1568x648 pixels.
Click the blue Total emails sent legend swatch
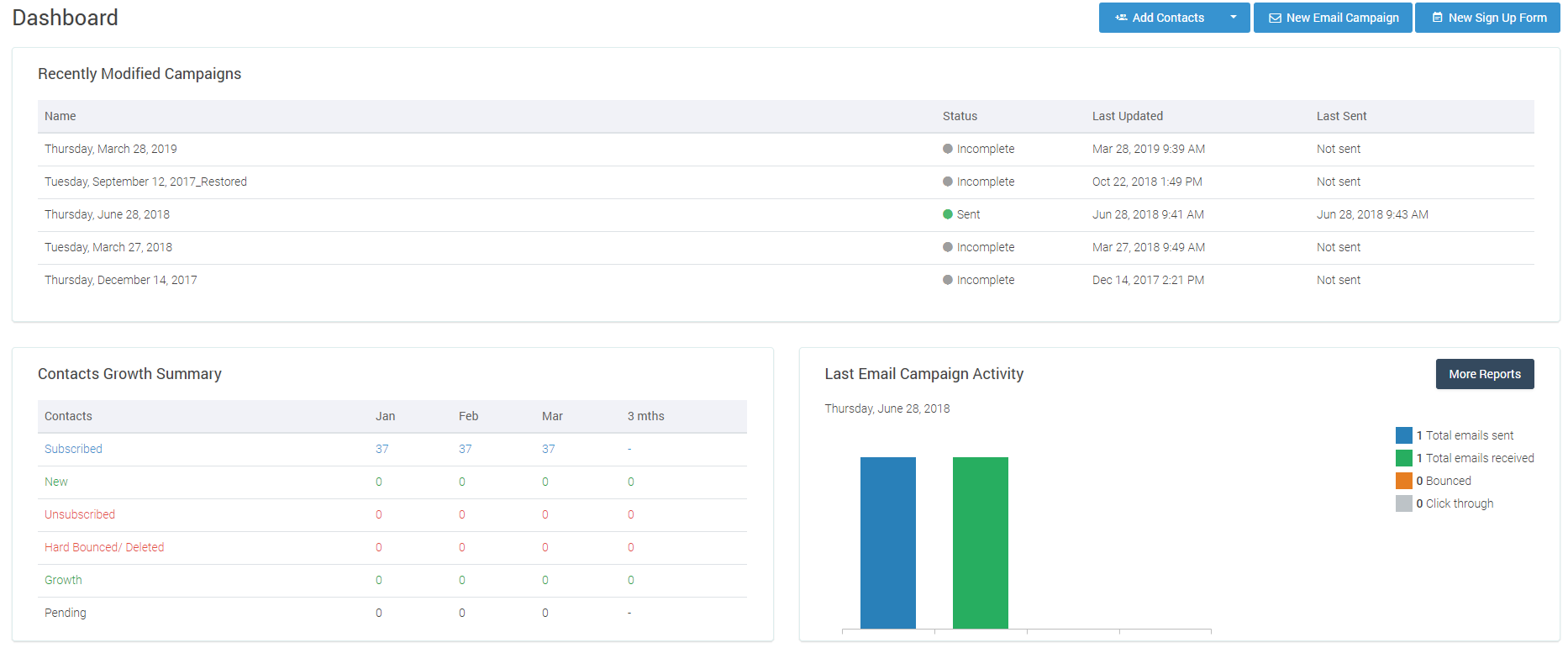1404,435
